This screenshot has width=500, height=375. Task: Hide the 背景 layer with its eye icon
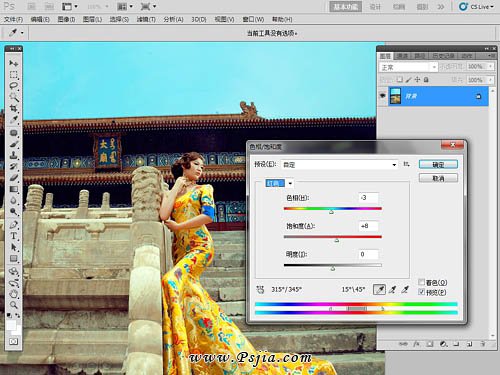(382, 96)
